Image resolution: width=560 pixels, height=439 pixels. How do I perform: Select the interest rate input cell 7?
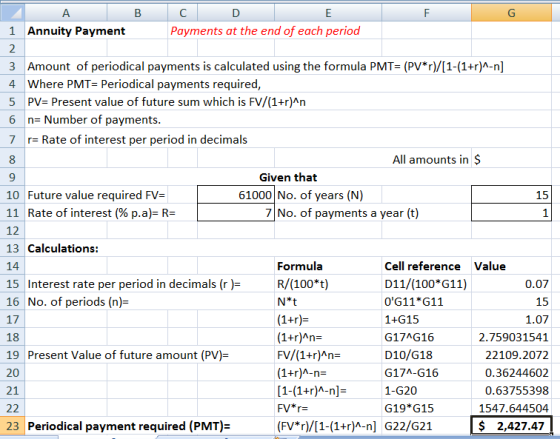tap(236, 213)
